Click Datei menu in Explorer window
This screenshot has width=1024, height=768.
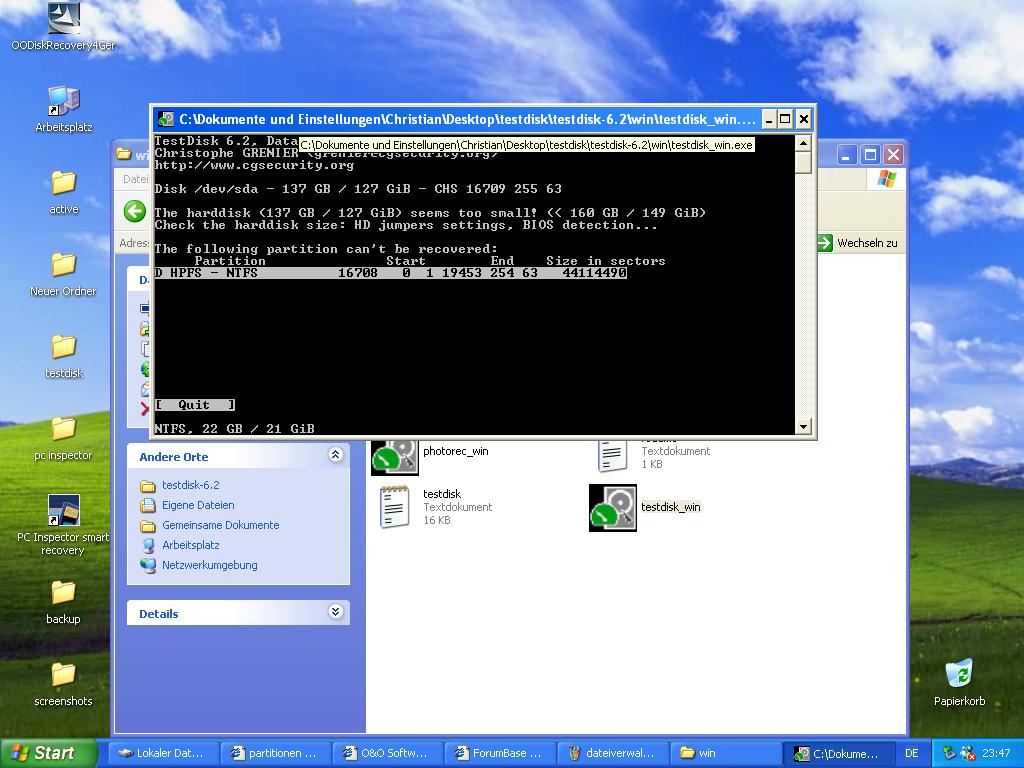(x=135, y=179)
